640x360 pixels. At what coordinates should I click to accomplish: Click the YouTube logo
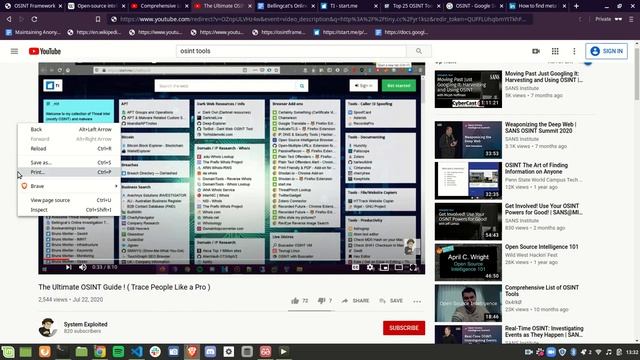45,51
